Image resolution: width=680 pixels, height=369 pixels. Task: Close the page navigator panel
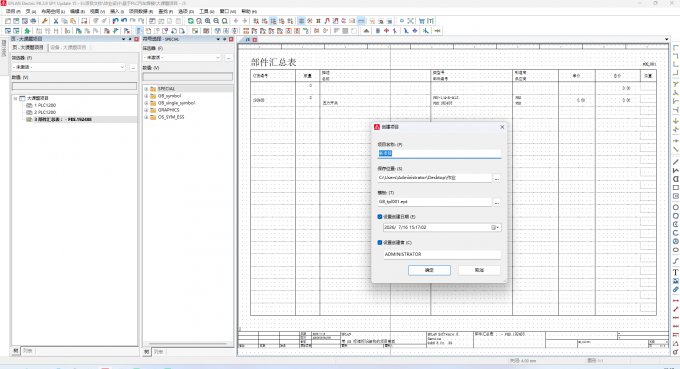tap(136, 39)
